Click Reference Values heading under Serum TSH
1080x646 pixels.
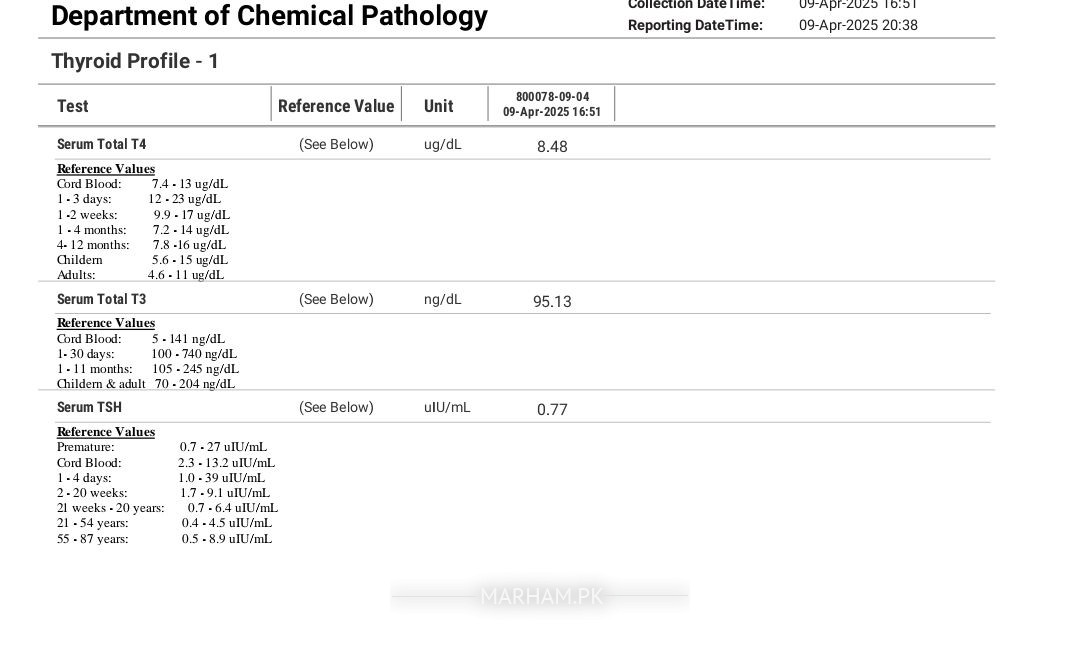click(x=106, y=432)
